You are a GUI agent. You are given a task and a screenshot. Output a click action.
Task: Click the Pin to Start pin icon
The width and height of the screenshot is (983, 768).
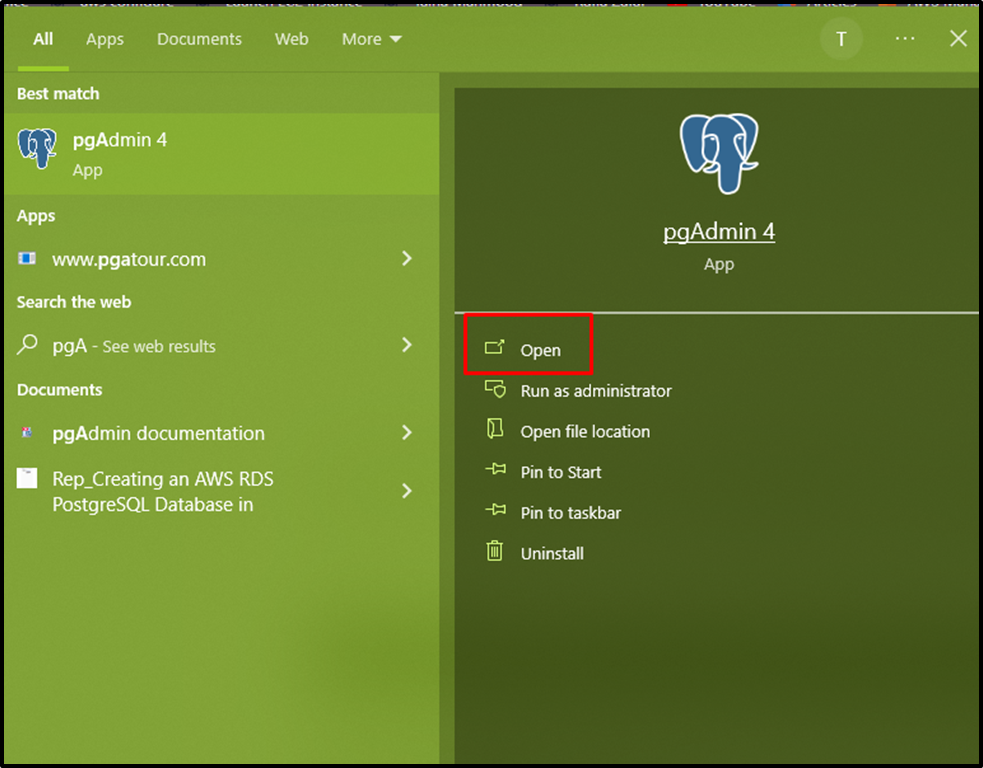[x=495, y=472]
